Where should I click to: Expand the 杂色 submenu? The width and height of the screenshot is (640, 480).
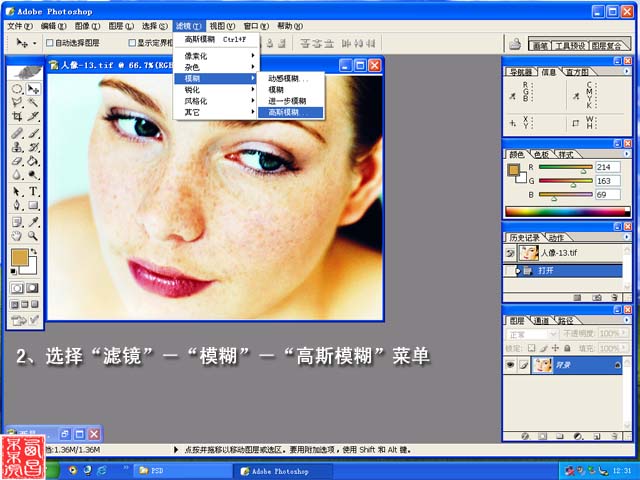click(x=216, y=67)
